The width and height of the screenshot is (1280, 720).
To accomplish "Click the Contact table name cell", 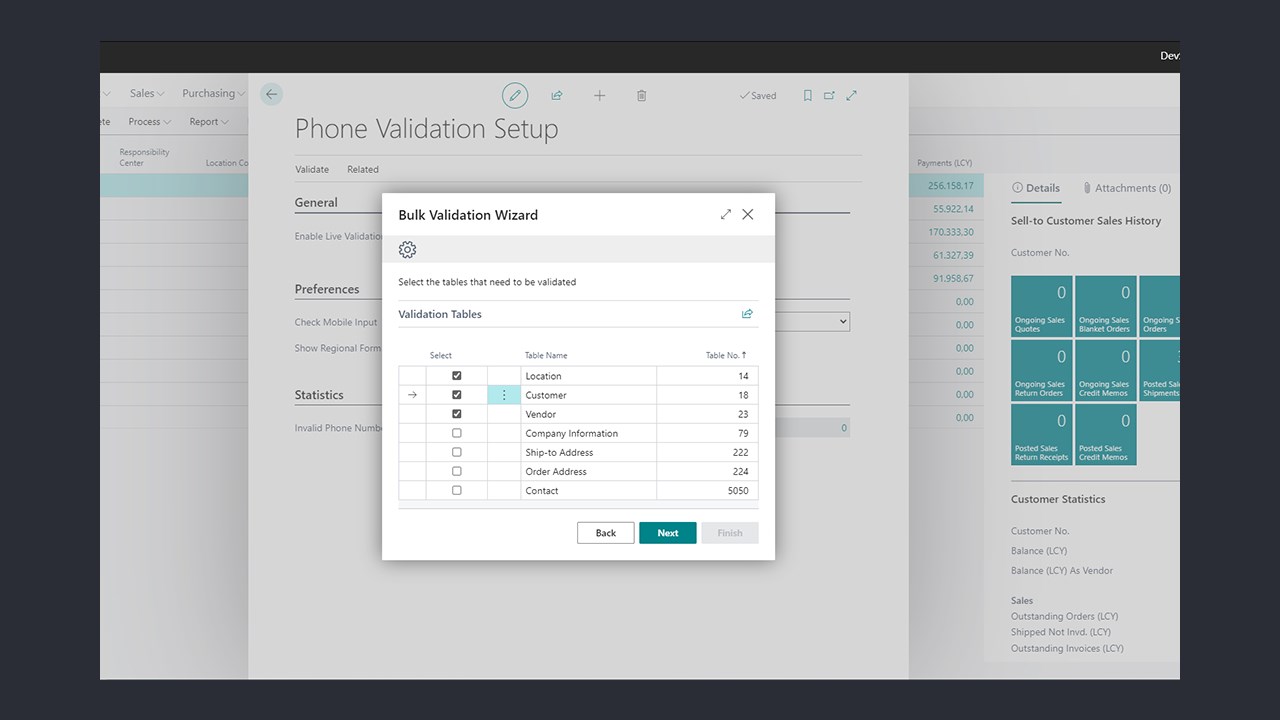I will coord(588,490).
